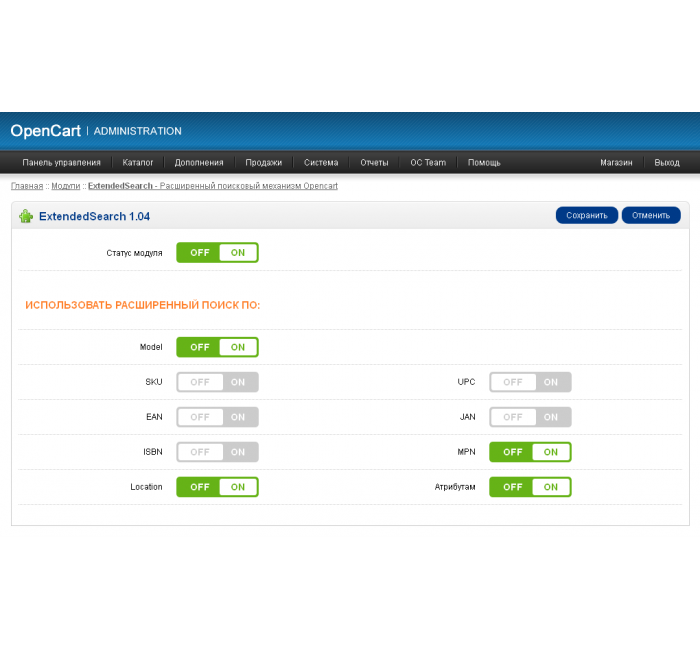
Task: Click the Статус модуля label
Action: [x=134, y=253]
